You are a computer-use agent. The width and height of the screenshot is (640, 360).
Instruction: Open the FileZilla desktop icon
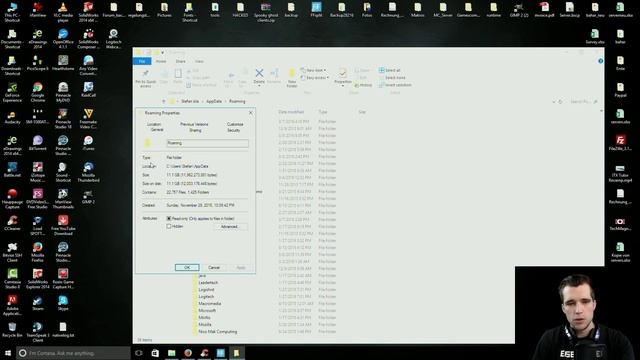620,143
